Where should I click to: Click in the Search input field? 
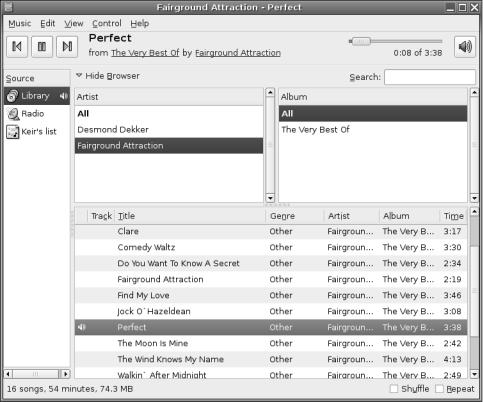coord(430,77)
